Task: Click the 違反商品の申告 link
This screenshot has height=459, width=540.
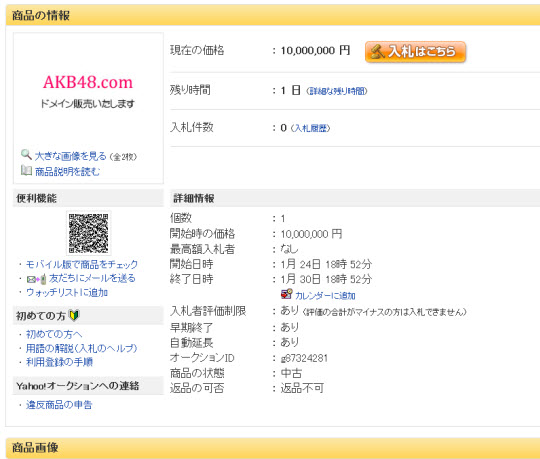Action: point(59,405)
